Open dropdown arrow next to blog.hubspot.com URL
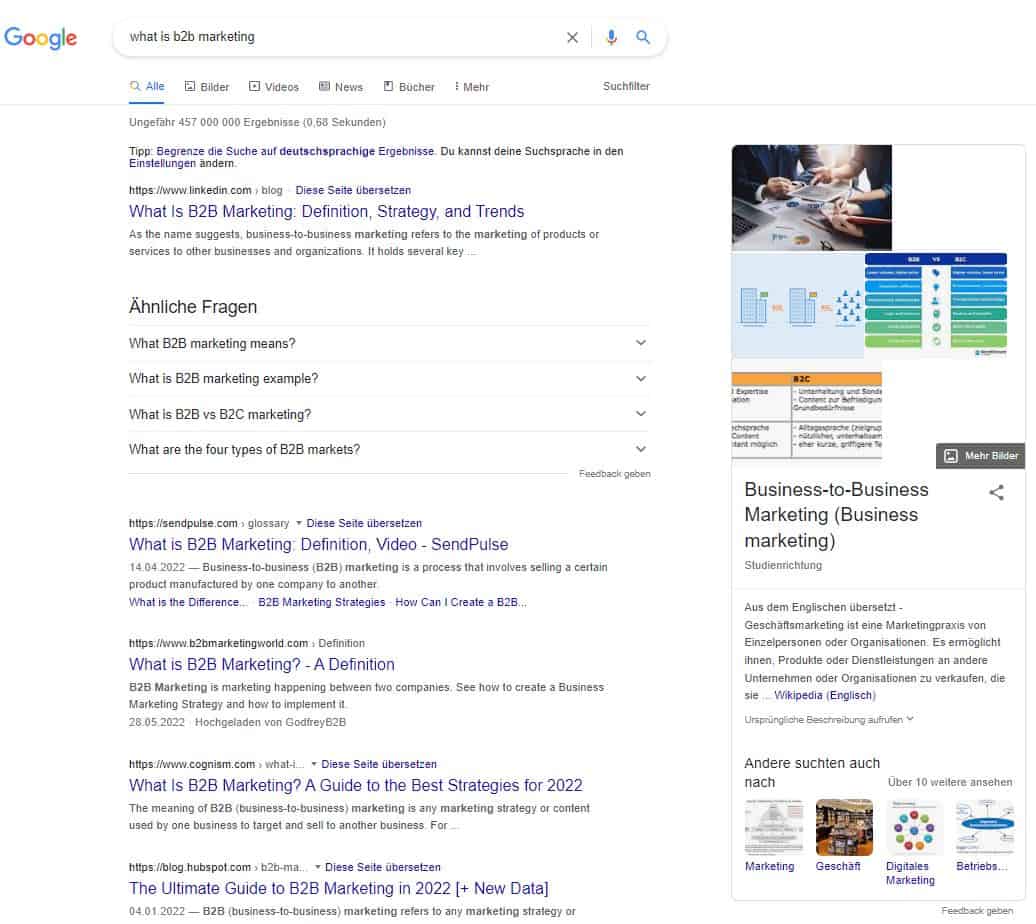This screenshot has height=924, width=1036. tap(318, 867)
